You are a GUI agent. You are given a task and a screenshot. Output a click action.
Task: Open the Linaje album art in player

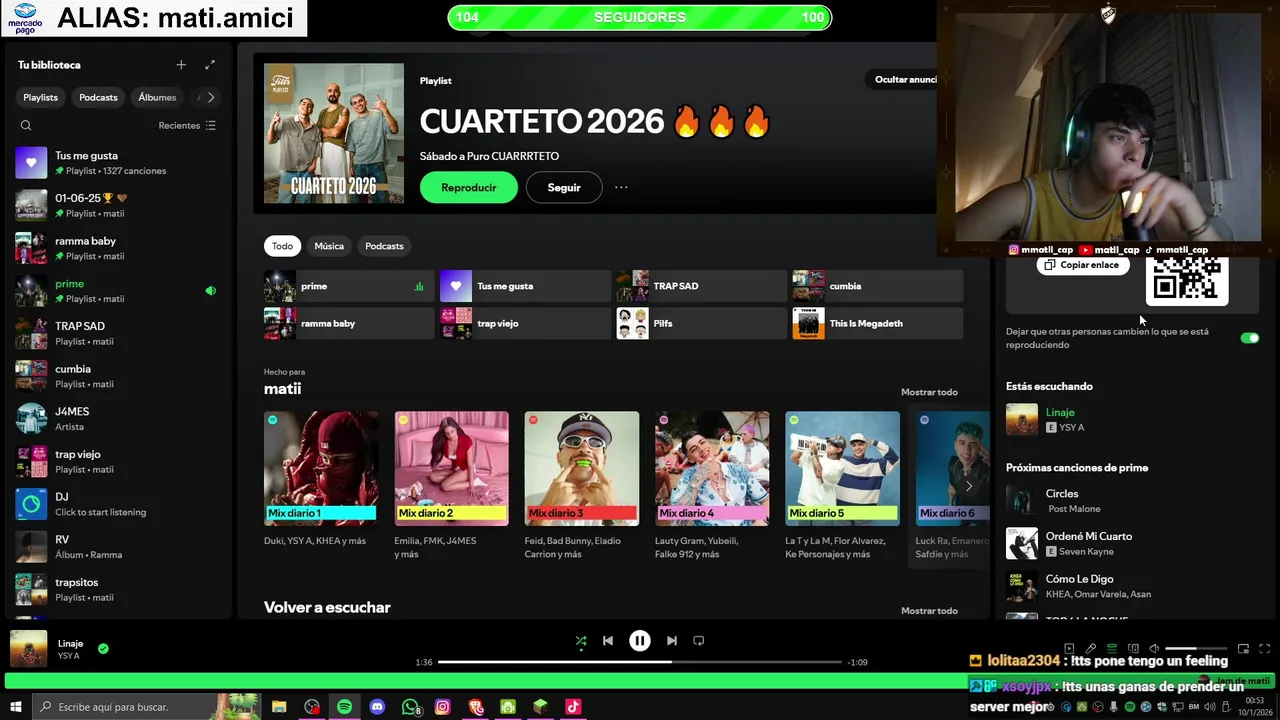click(x=28, y=649)
